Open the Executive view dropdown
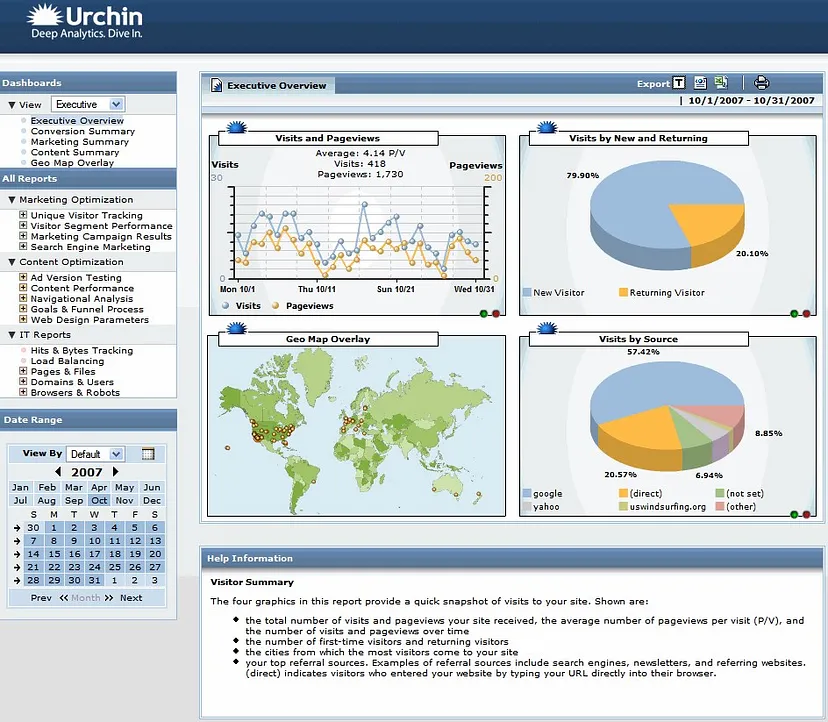Screen dimensions: 828x722 pos(88,104)
